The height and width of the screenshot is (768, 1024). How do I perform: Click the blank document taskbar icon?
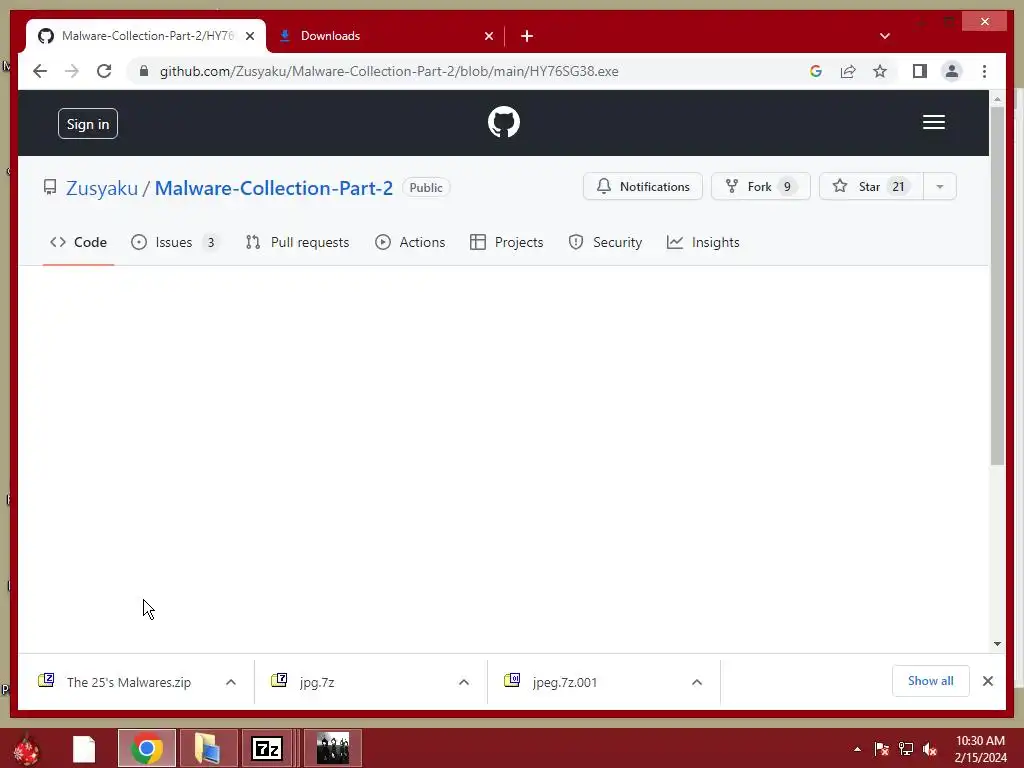click(x=84, y=748)
